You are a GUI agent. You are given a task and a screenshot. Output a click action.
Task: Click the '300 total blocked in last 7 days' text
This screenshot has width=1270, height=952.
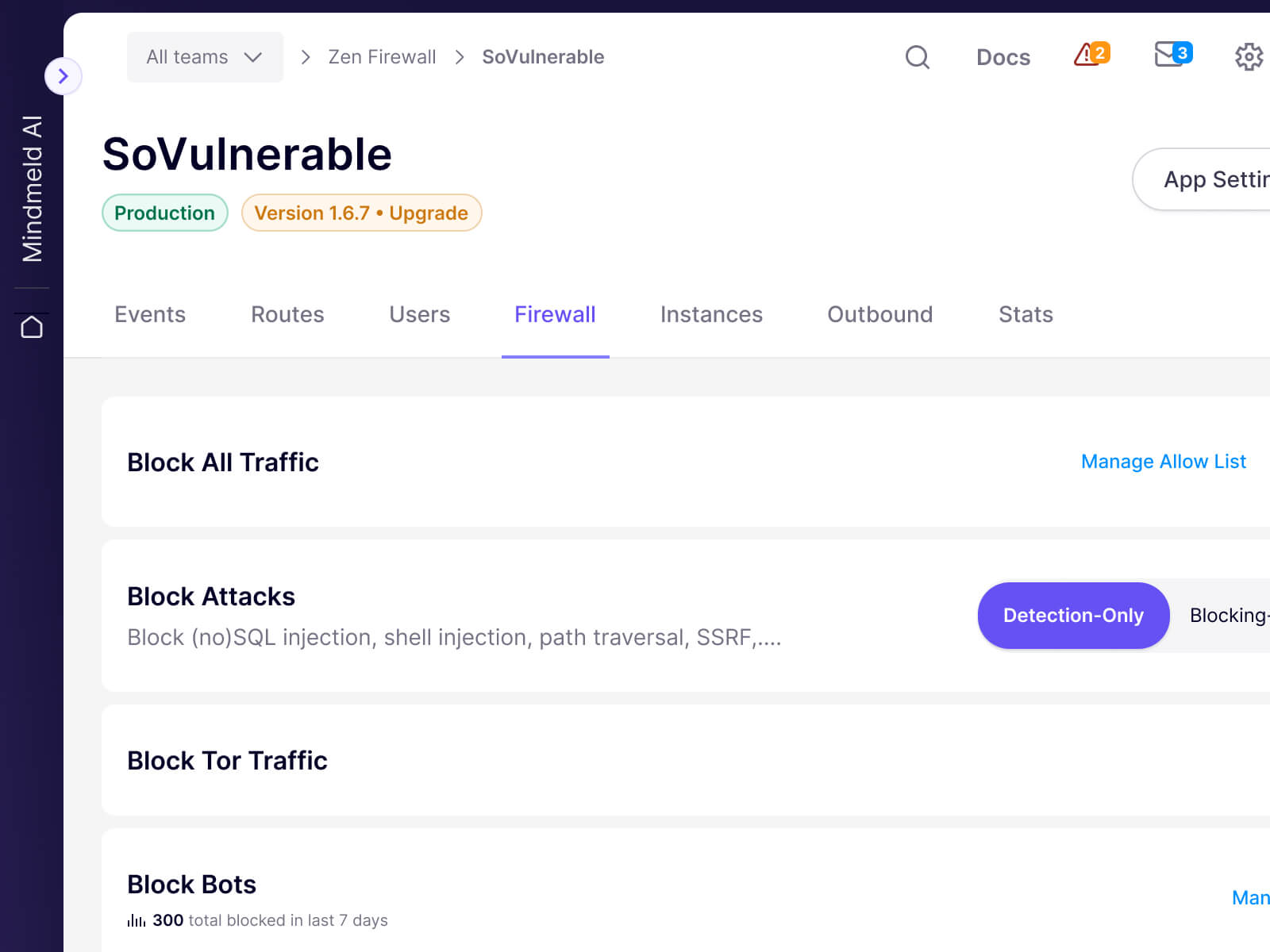pos(270,920)
